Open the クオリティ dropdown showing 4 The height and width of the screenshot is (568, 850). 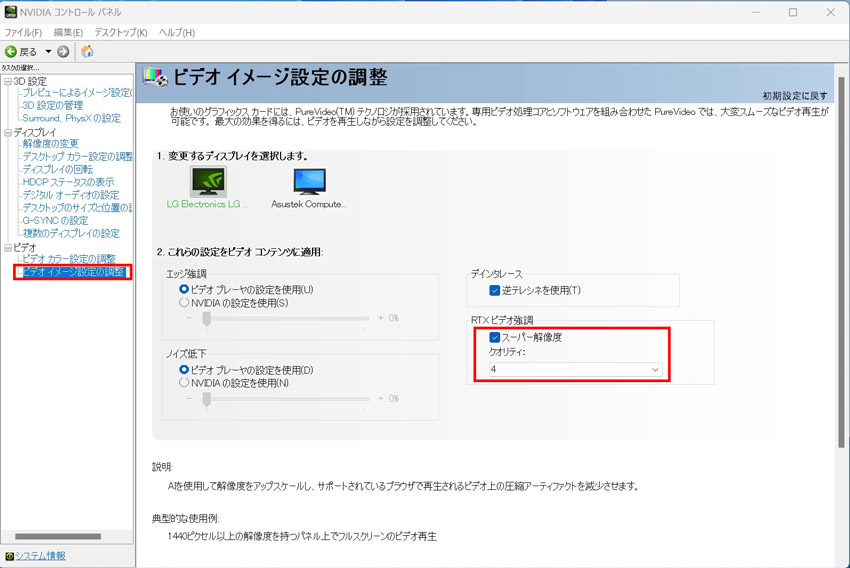tap(575, 370)
